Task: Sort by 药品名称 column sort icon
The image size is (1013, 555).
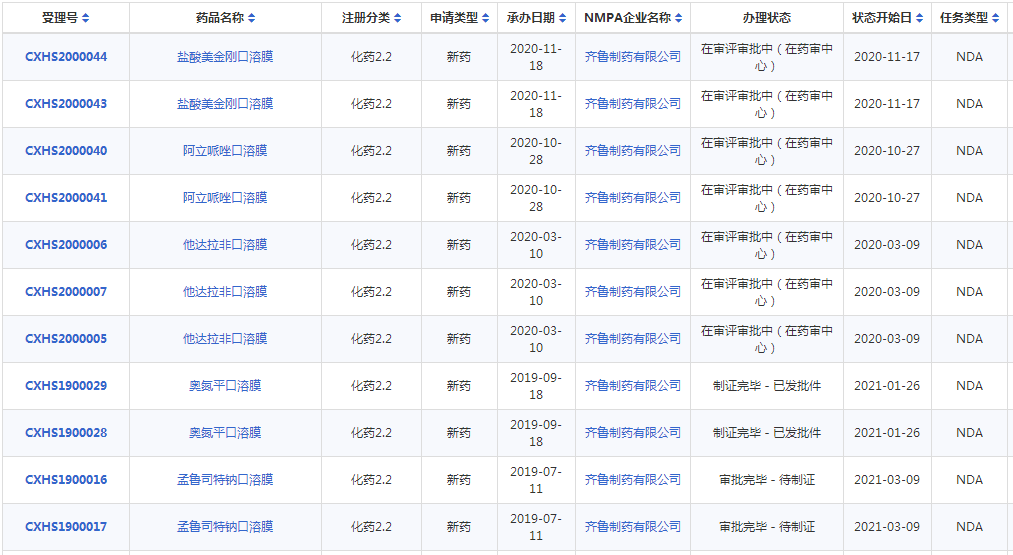Action: tap(251, 18)
